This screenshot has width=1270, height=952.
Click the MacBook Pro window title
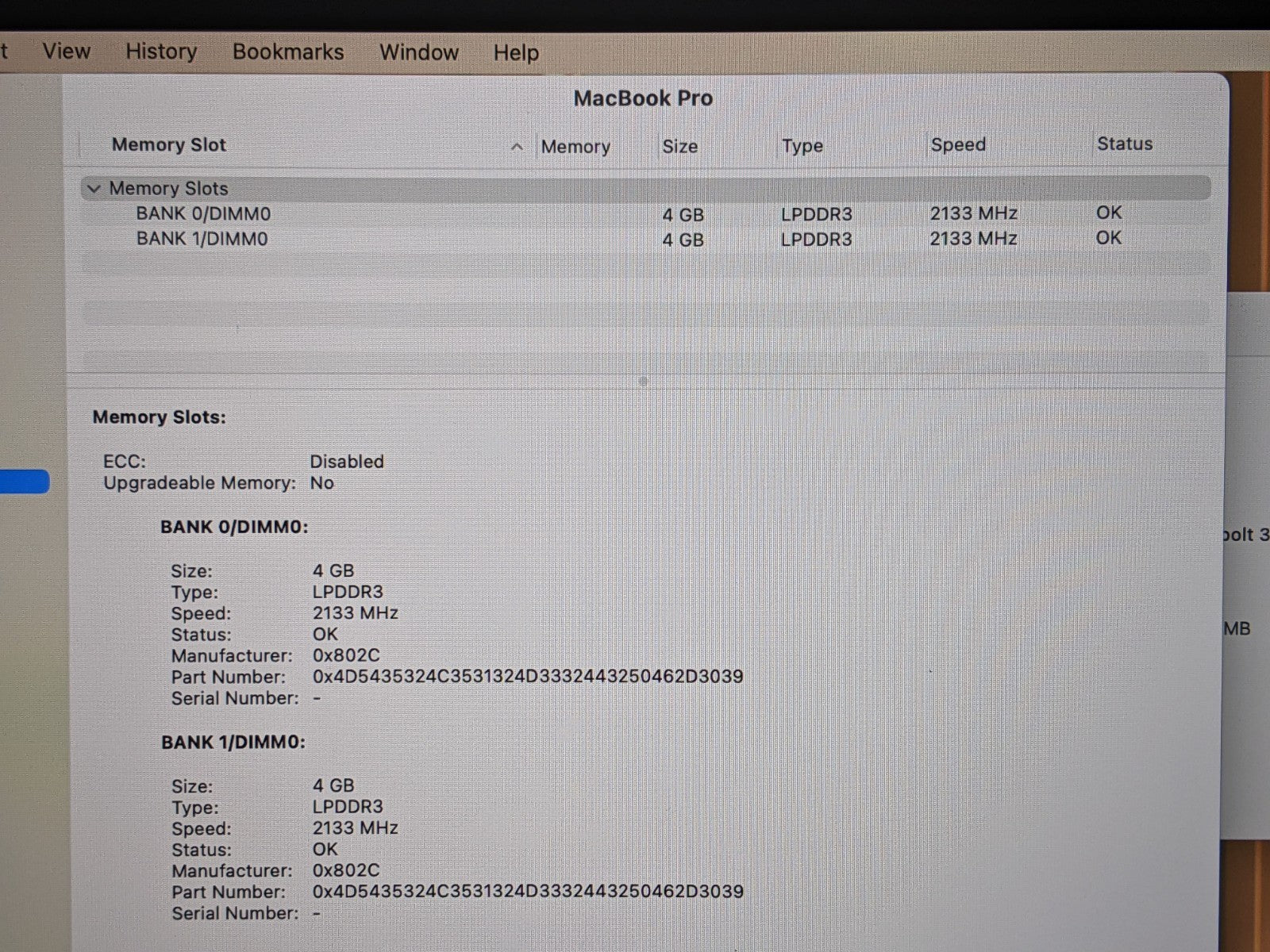click(x=643, y=98)
